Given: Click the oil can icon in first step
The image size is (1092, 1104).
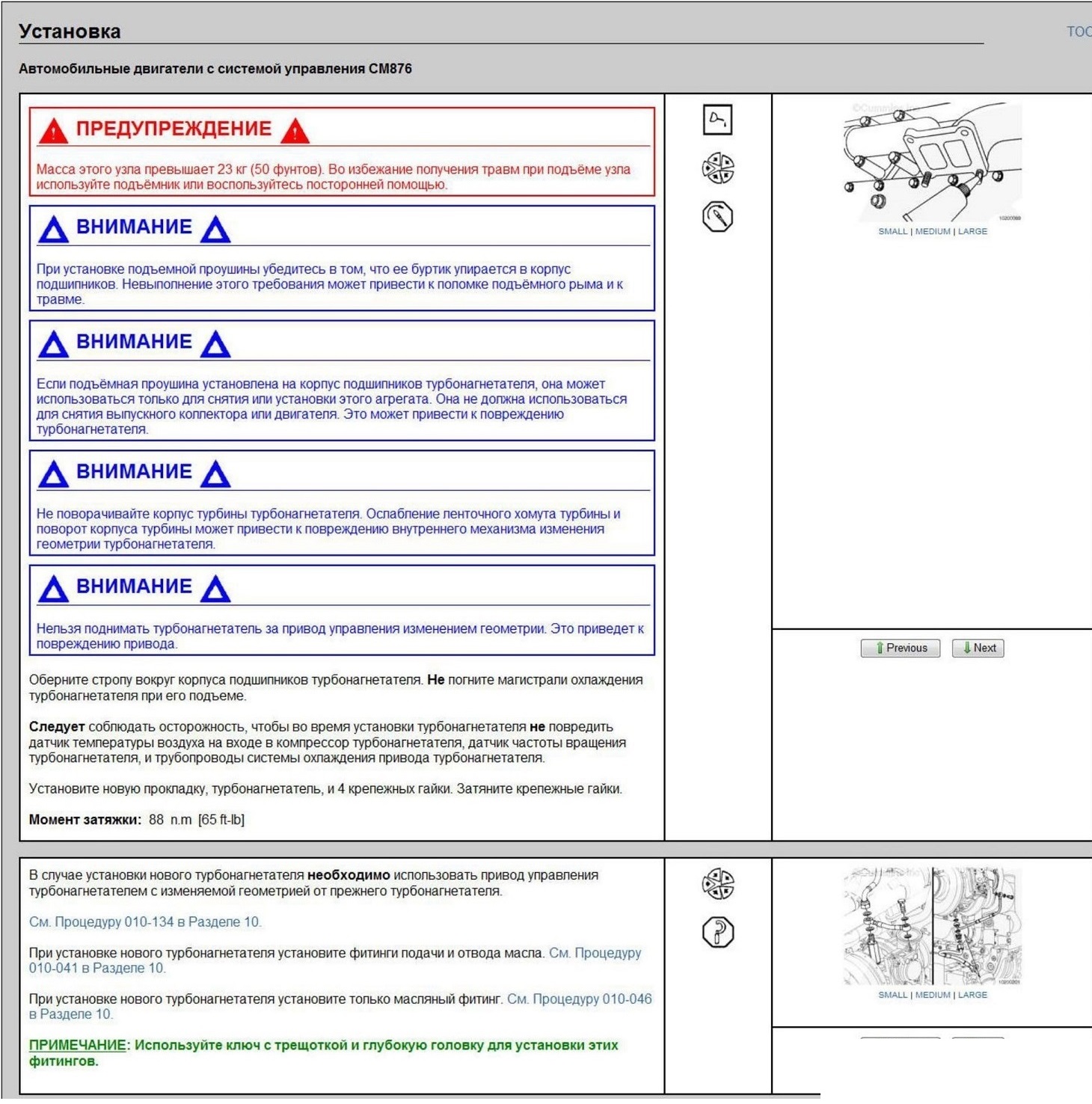Looking at the screenshot, I should click(x=717, y=120).
